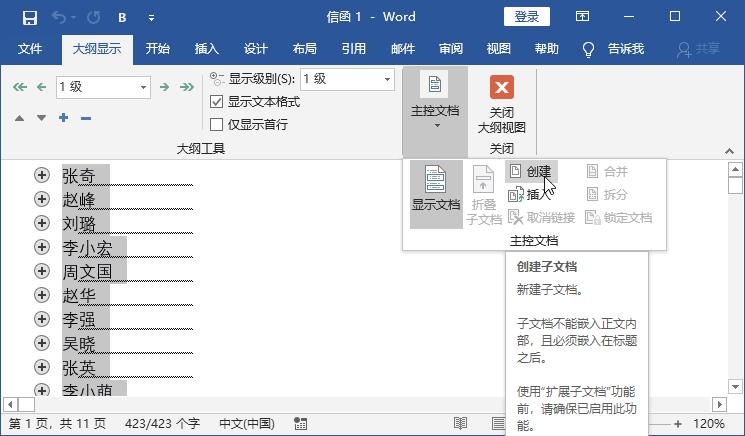The height and width of the screenshot is (436, 745).
Task: Click the 拆分 subdocument button
Action: tap(607, 194)
